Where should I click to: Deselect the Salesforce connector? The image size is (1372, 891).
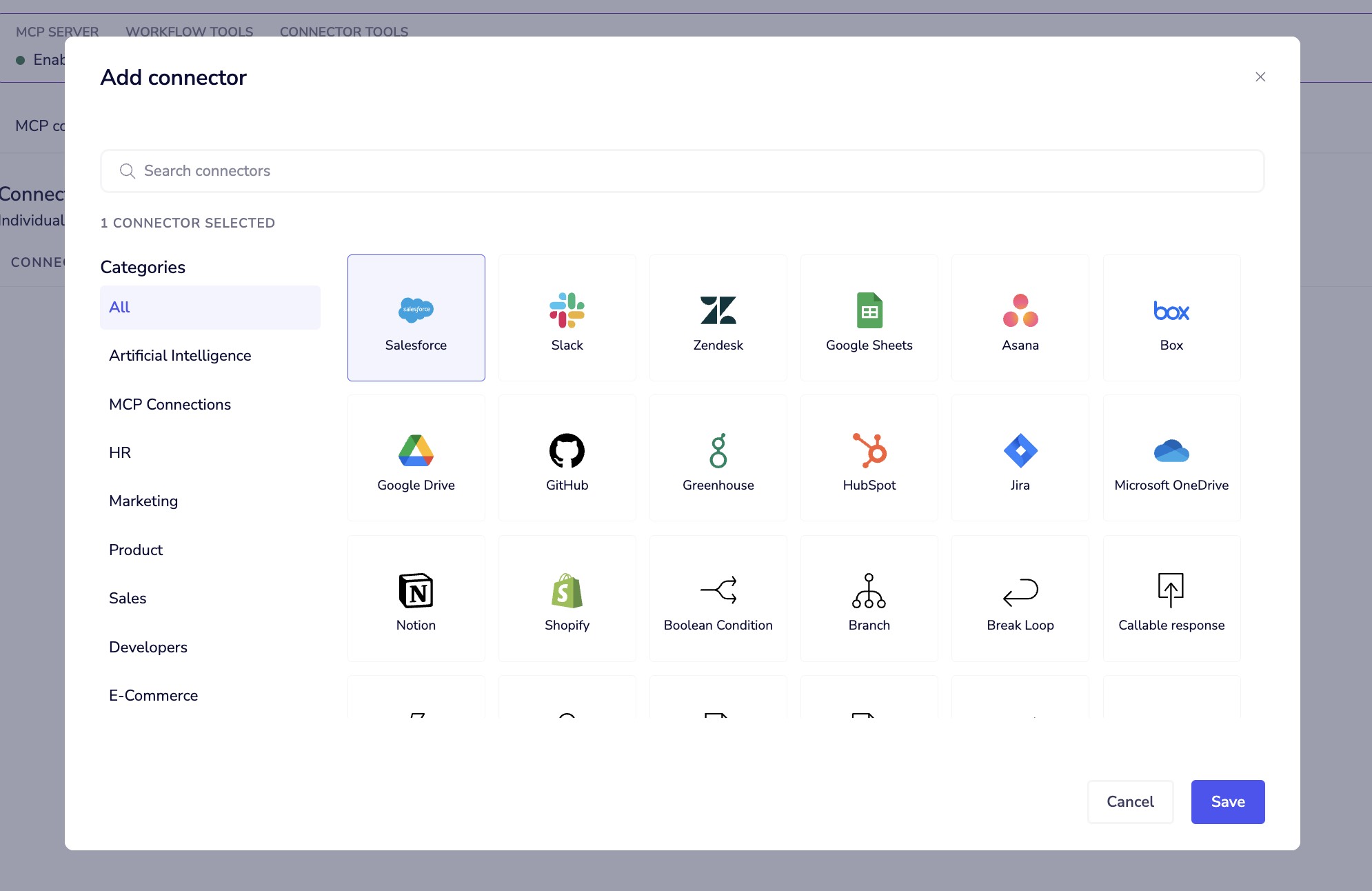(416, 317)
